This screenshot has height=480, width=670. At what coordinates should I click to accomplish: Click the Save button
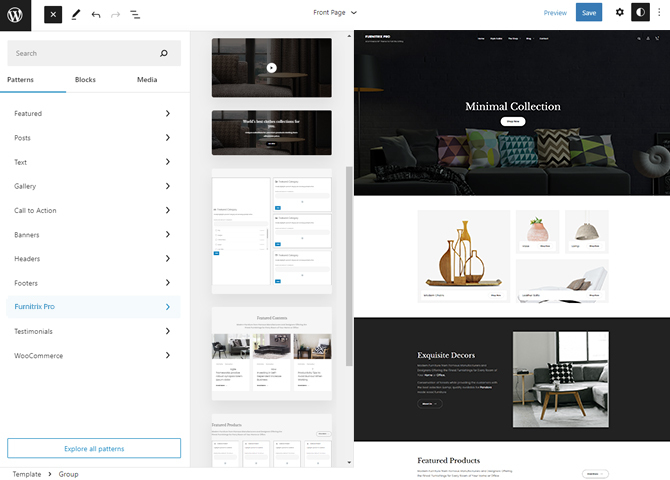pos(589,13)
